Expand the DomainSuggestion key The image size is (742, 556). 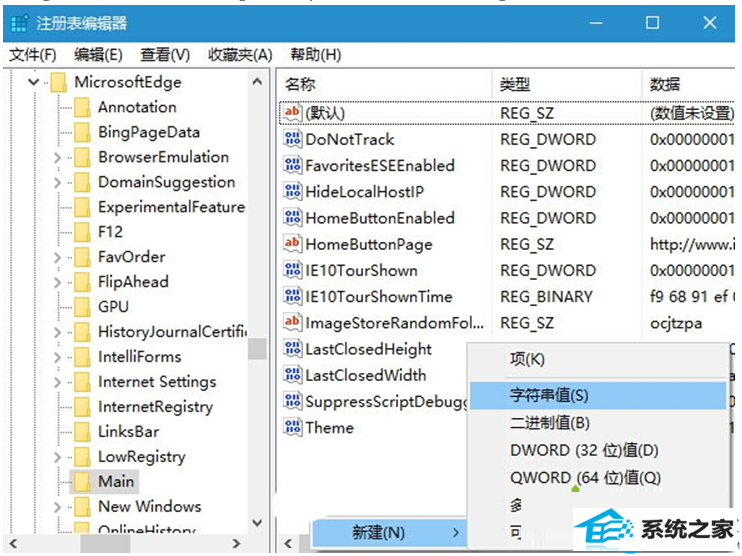(x=57, y=182)
